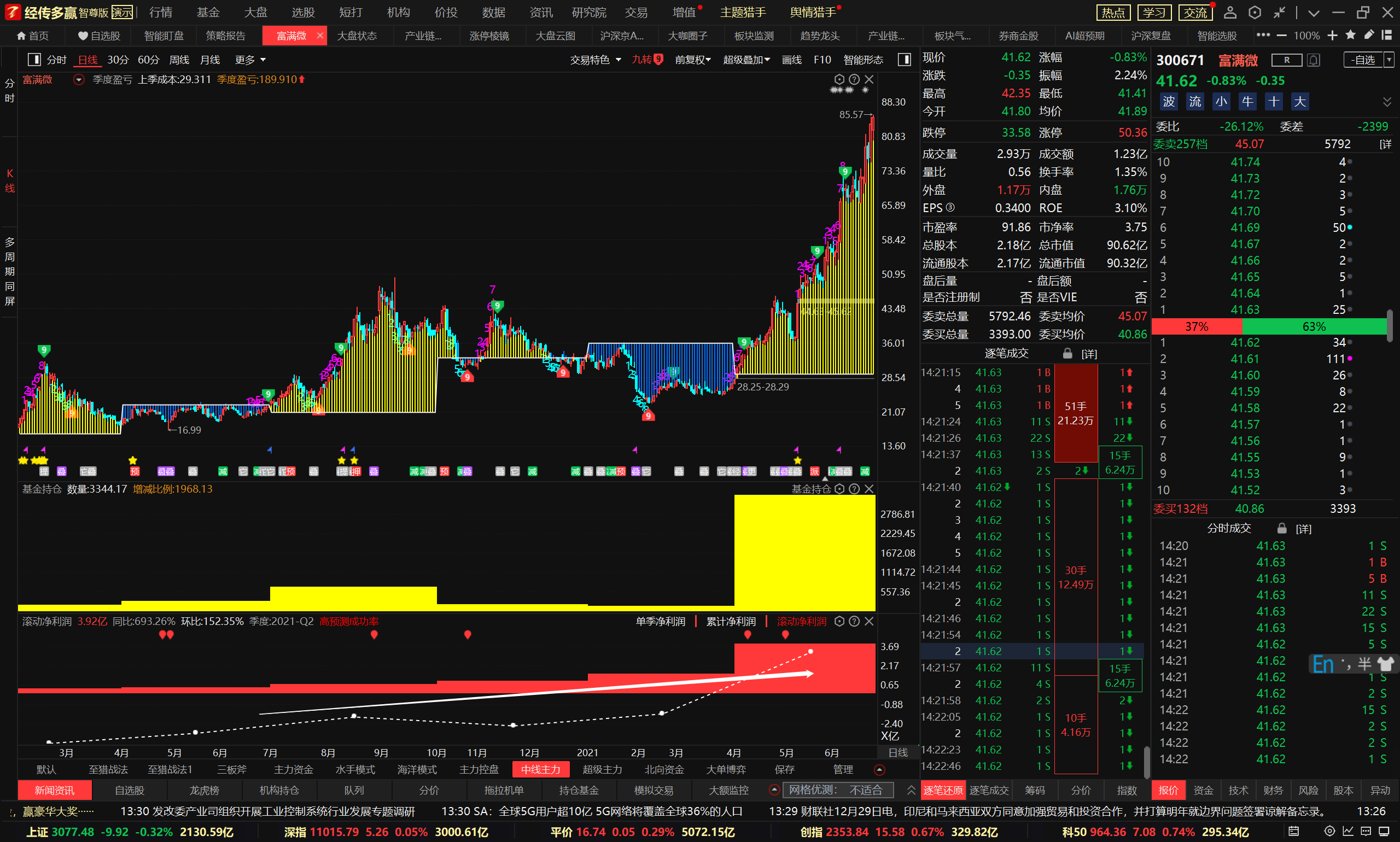
Task: Click the alert bell icon beside 富满微
Action: tap(1313, 60)
